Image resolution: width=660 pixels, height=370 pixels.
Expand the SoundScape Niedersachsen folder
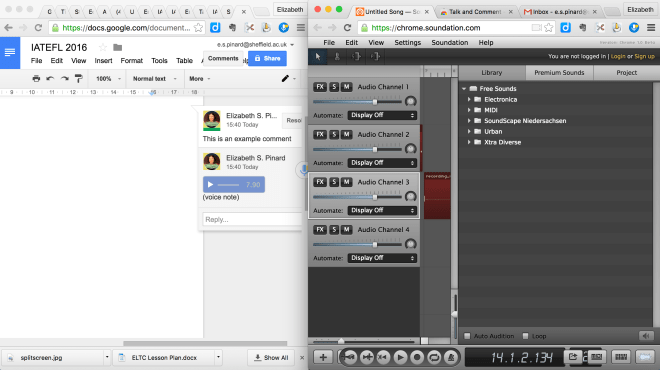(469, 121)
